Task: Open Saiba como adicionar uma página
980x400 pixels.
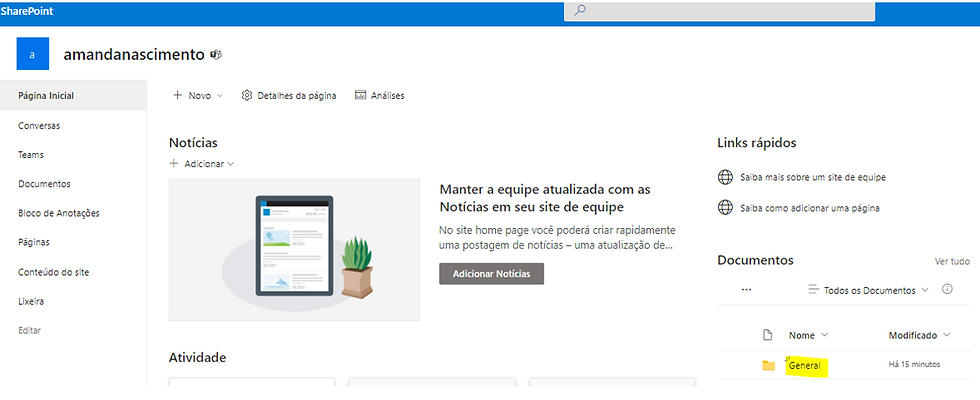Action: tap(809, 208)
